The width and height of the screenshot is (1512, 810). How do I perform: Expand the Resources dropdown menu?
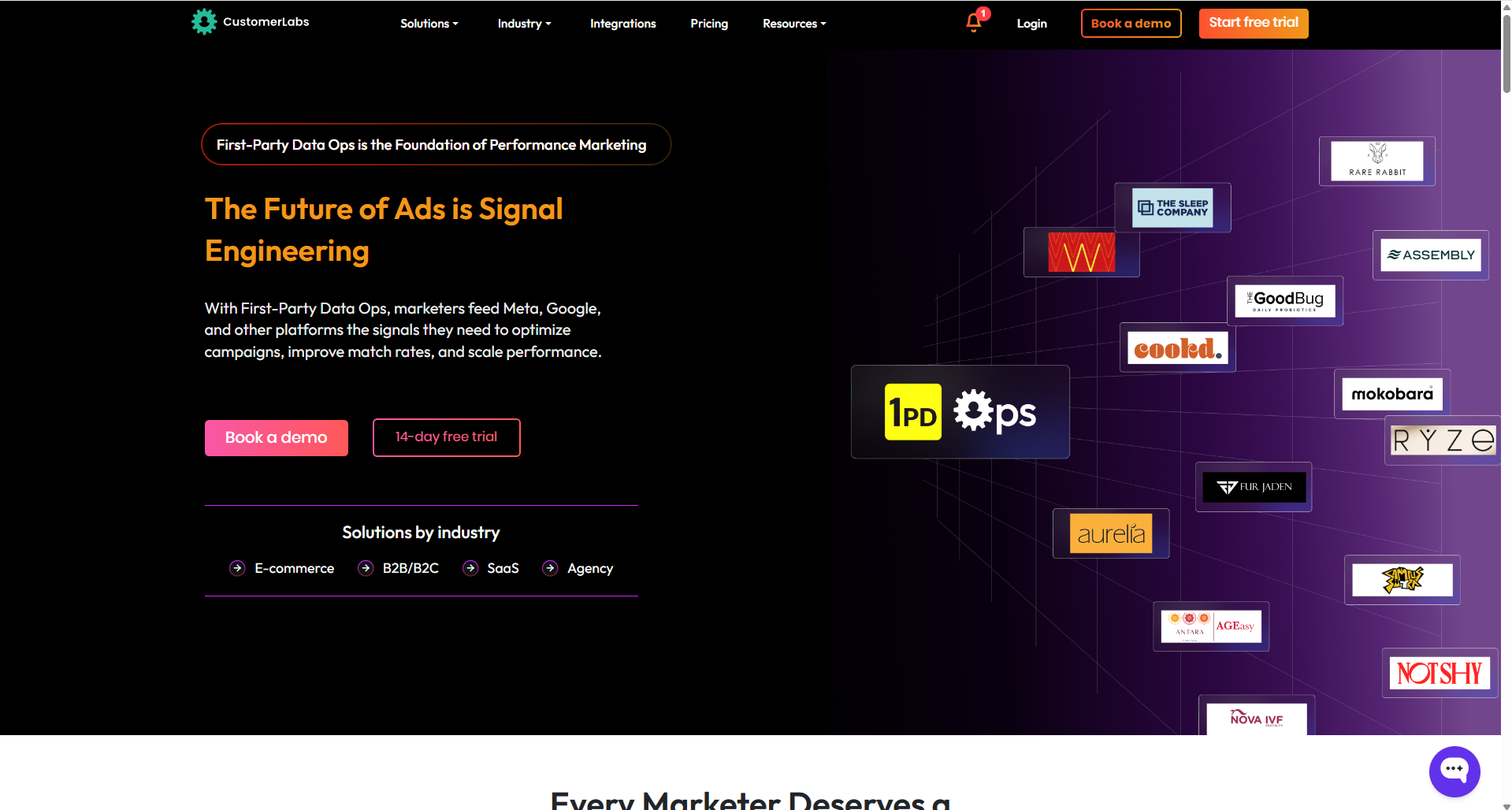click(794, 24)
